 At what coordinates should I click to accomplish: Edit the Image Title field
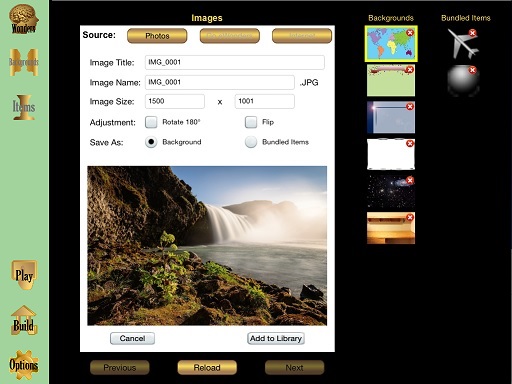pyautogui.click(x=235, y=62)
